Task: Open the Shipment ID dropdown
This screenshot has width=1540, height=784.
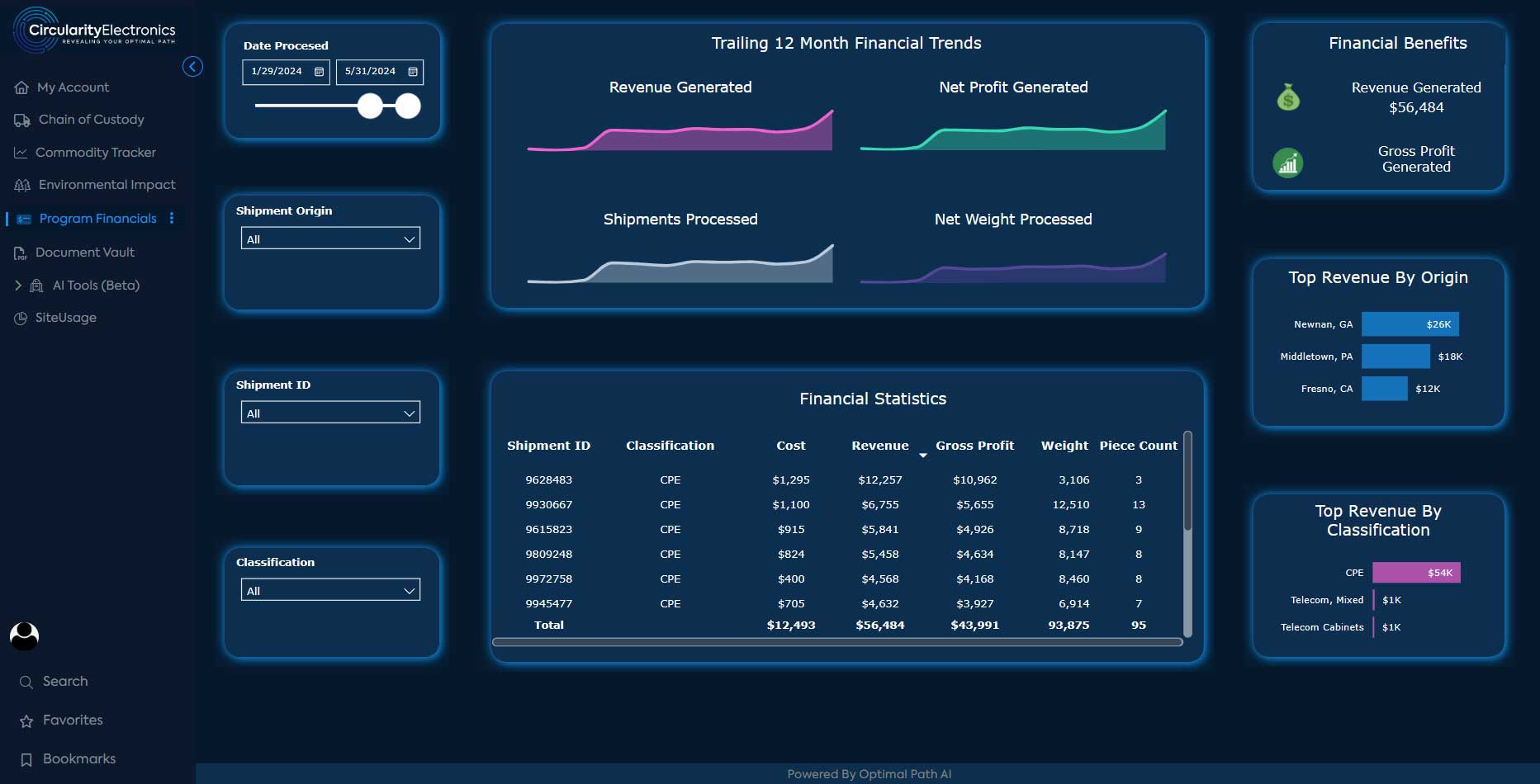Action: pos(330,413)
